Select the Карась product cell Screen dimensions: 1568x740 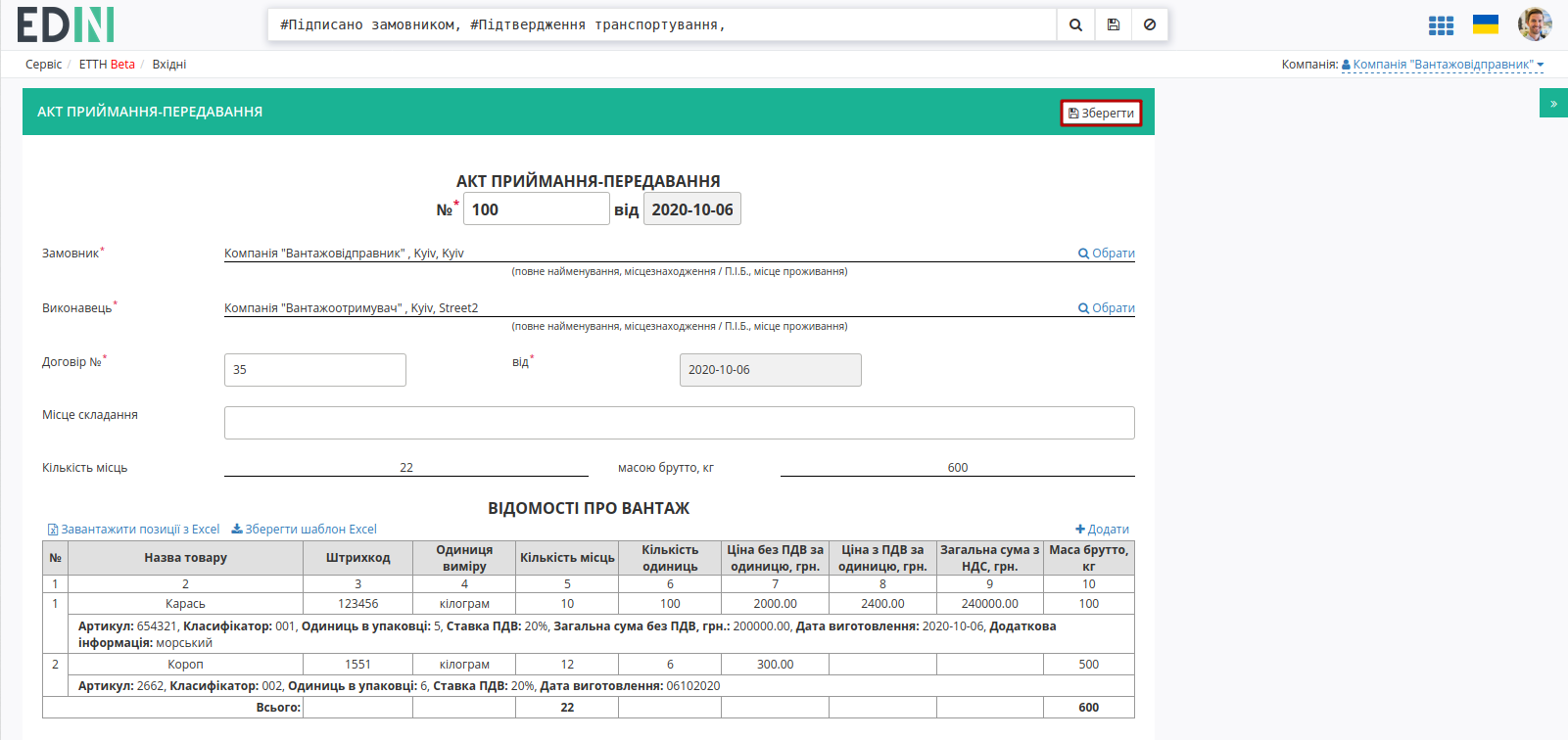pyautogui.click(x=185, y=604)
